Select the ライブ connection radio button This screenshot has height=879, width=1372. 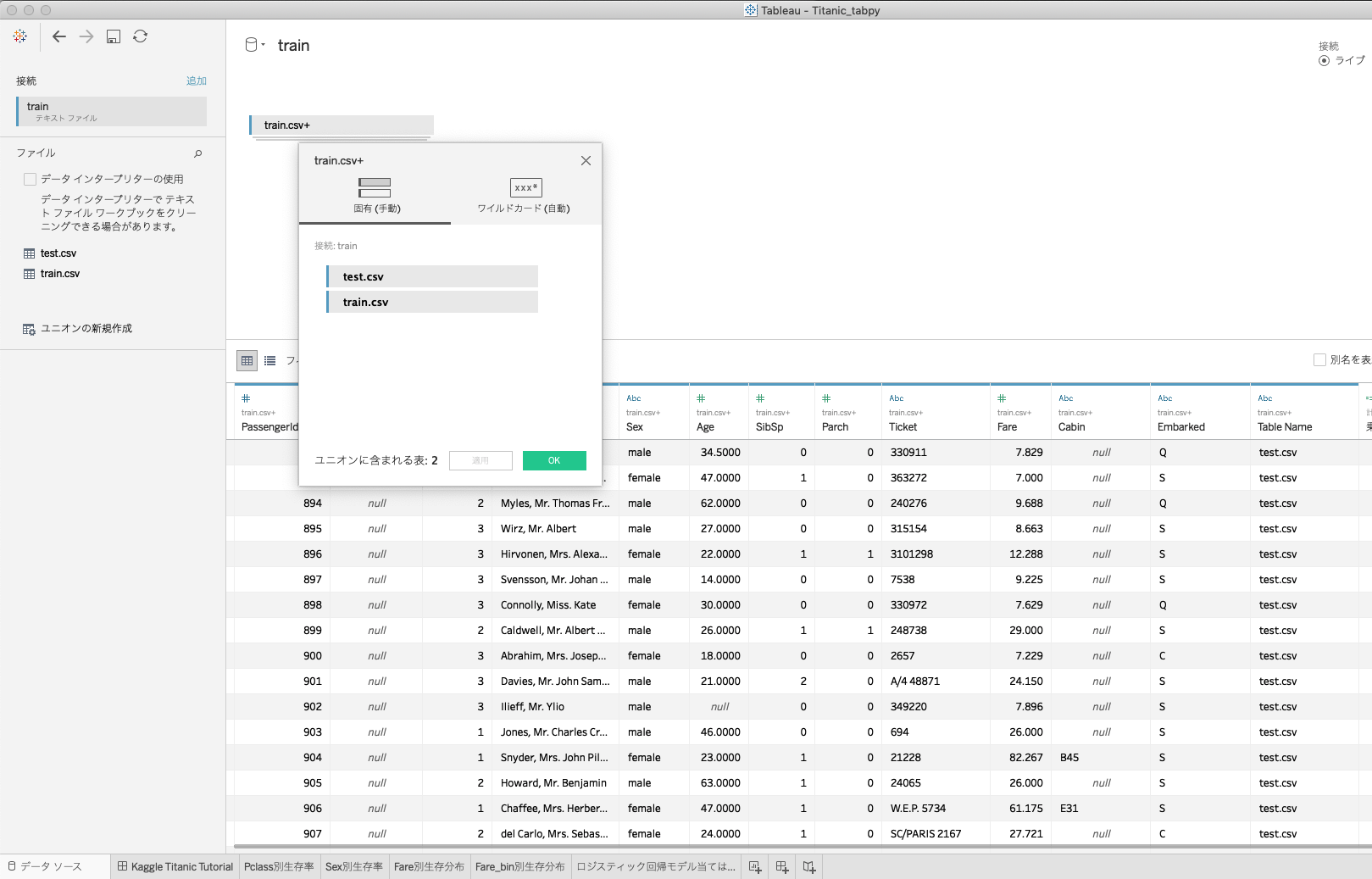click(1324, 60)
